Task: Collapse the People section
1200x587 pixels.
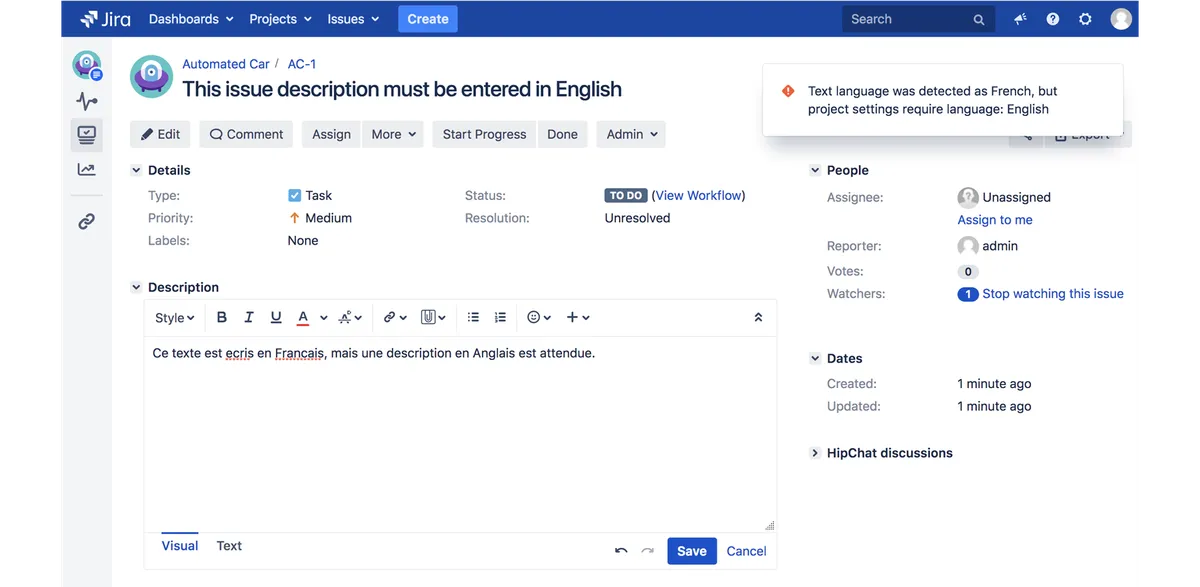Action: click(x=815, y=171)
